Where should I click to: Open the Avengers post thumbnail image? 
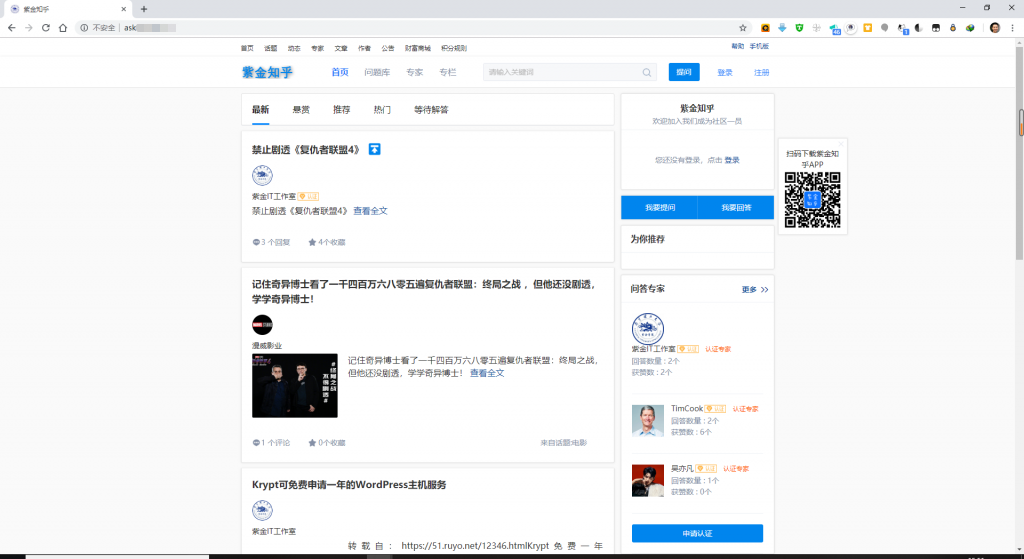pos(295,385)
